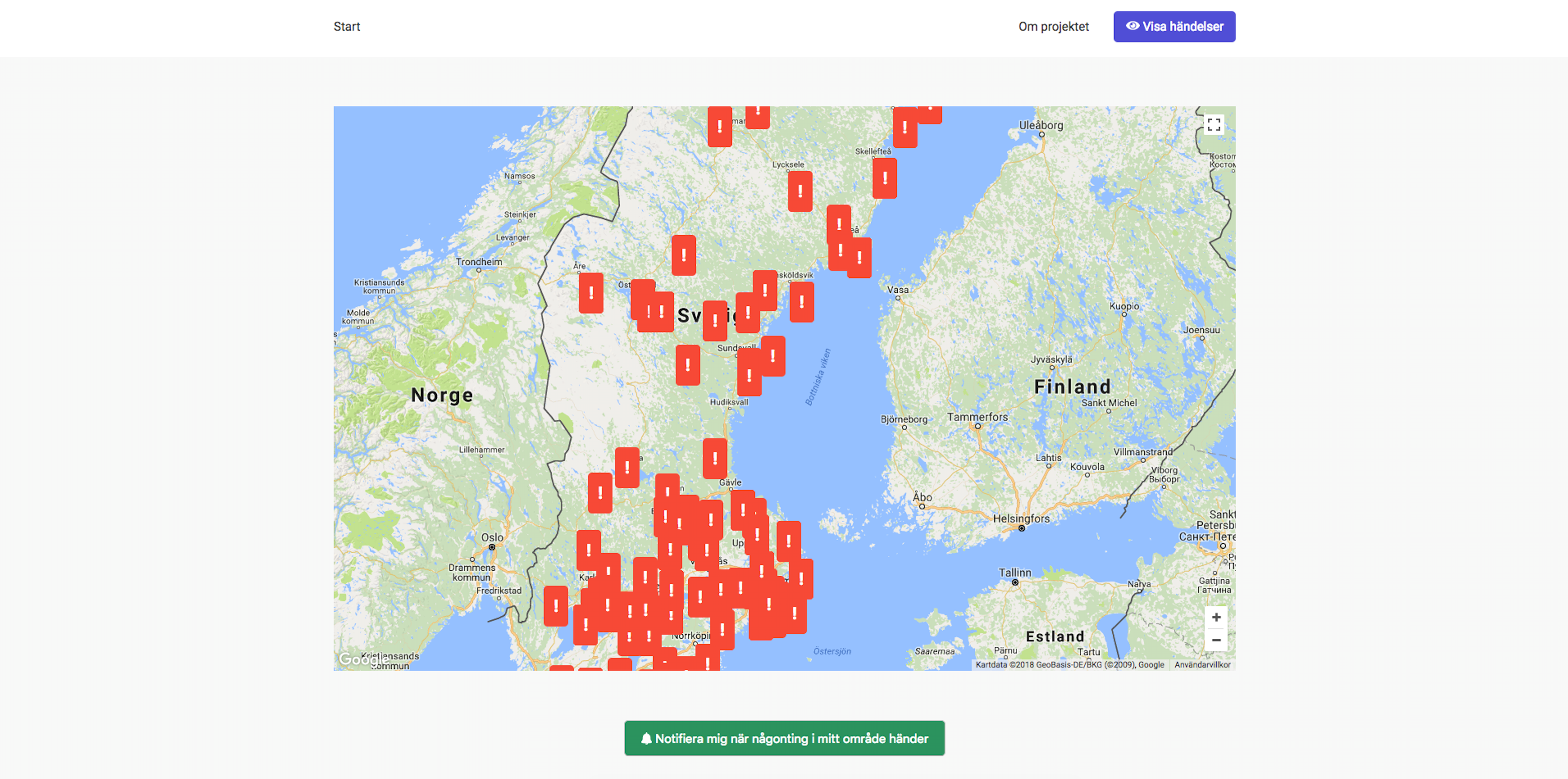Zoom in on the map

[1215, 617]
